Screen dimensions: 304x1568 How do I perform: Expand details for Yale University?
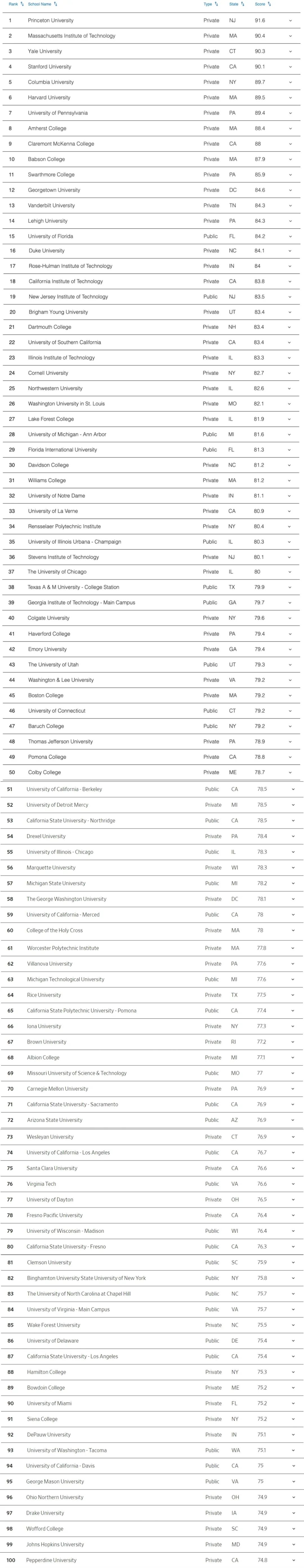click(290, 52)
